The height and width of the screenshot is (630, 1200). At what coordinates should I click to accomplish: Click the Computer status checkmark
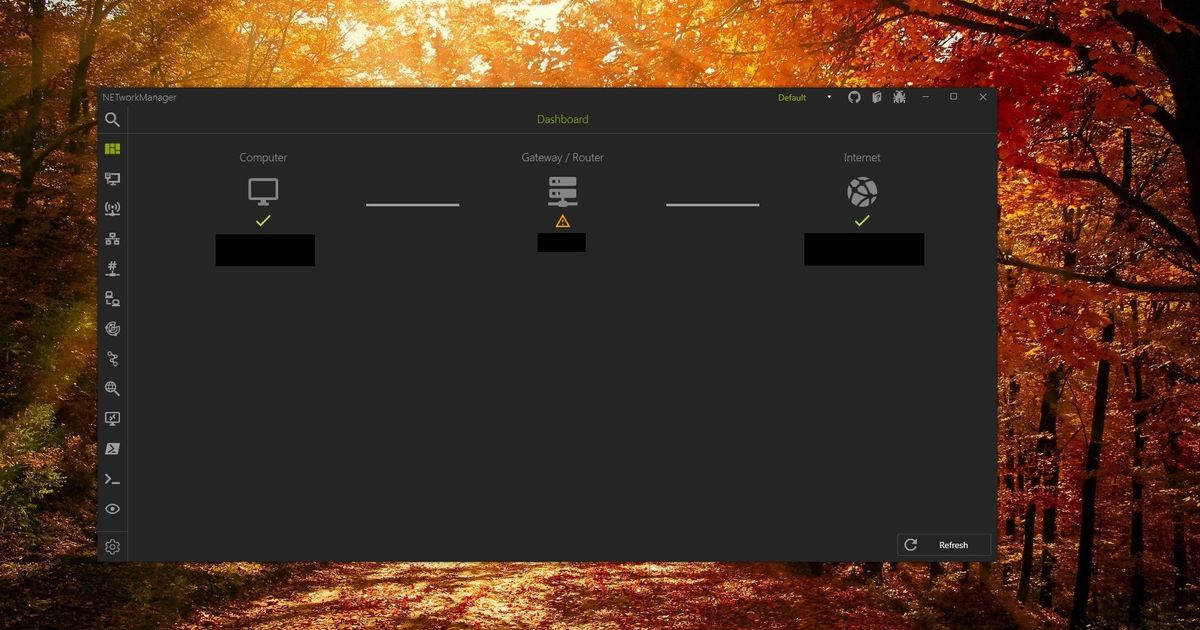click(x=263, y=220)
